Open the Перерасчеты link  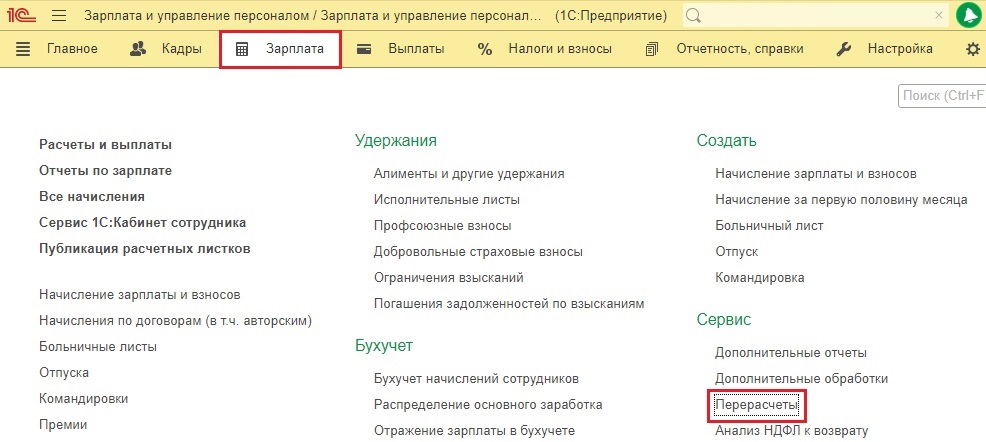757,406
